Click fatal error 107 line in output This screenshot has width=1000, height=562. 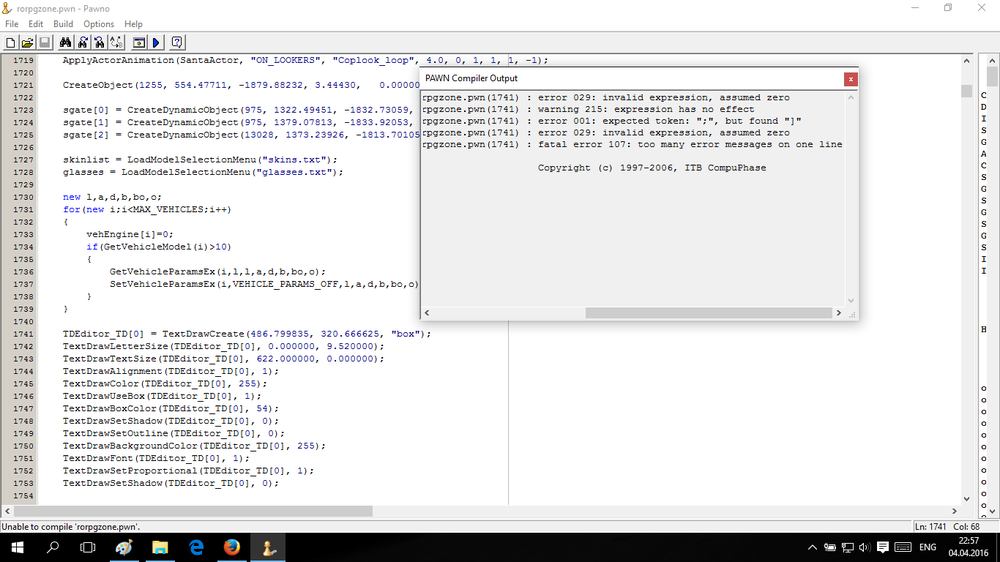pos(632,144)
